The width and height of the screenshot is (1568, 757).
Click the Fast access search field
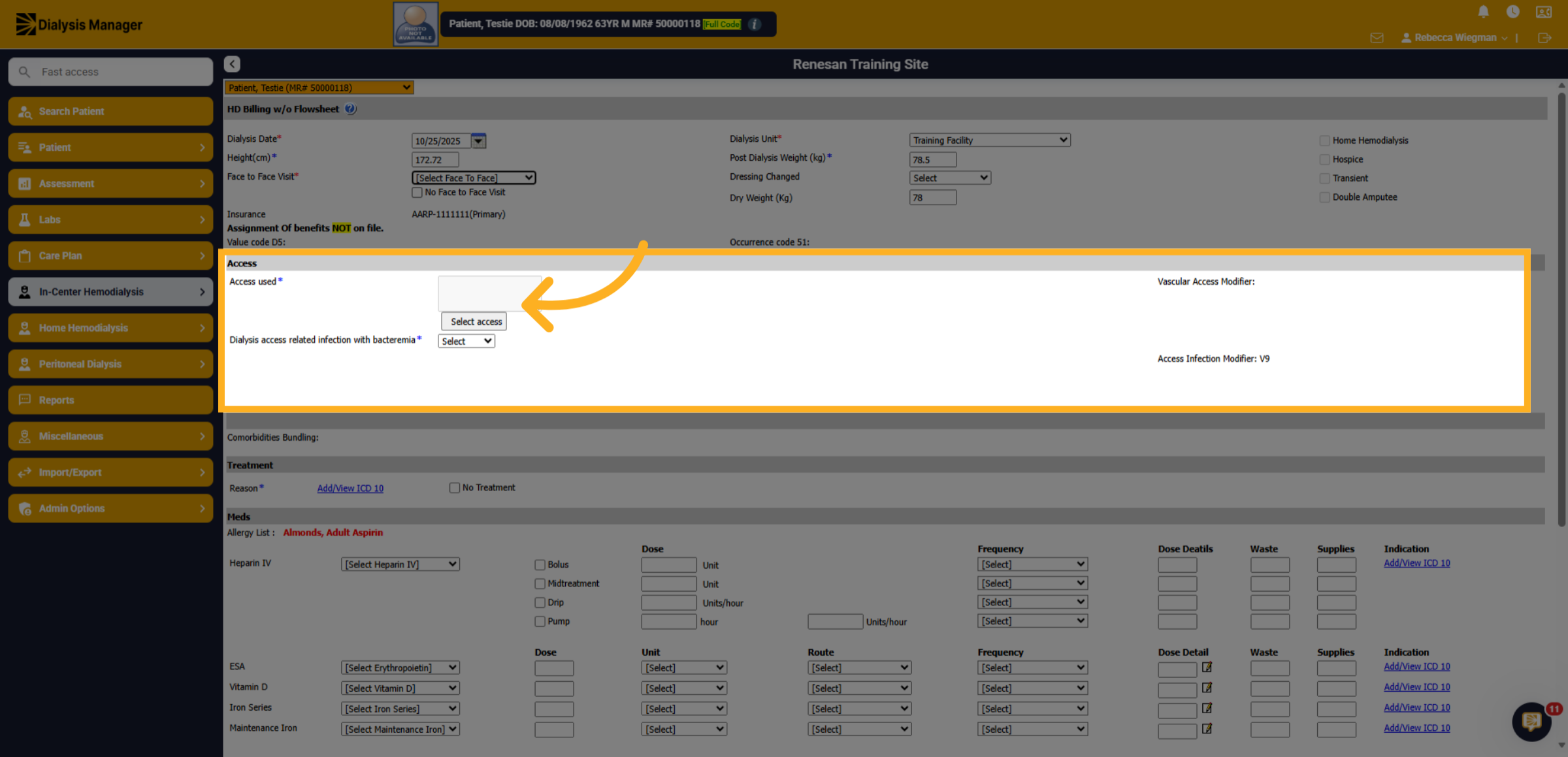[x=110, y=72]
